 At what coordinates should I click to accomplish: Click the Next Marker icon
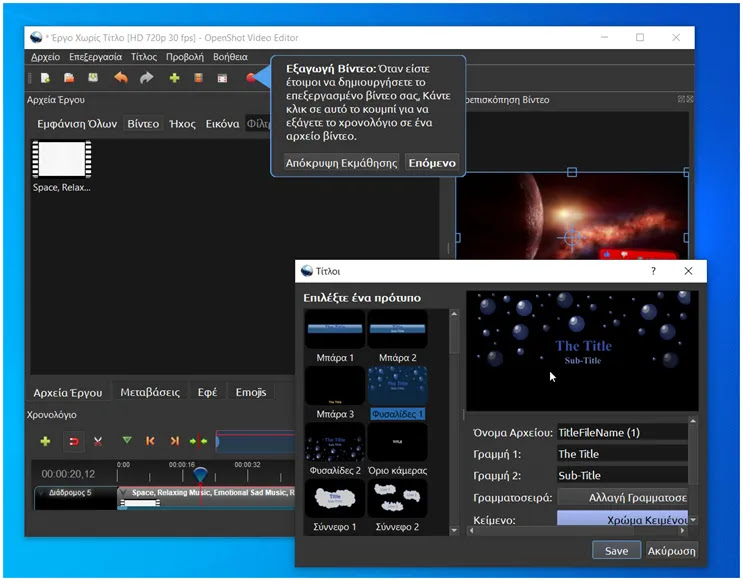(x=175, y=441)
